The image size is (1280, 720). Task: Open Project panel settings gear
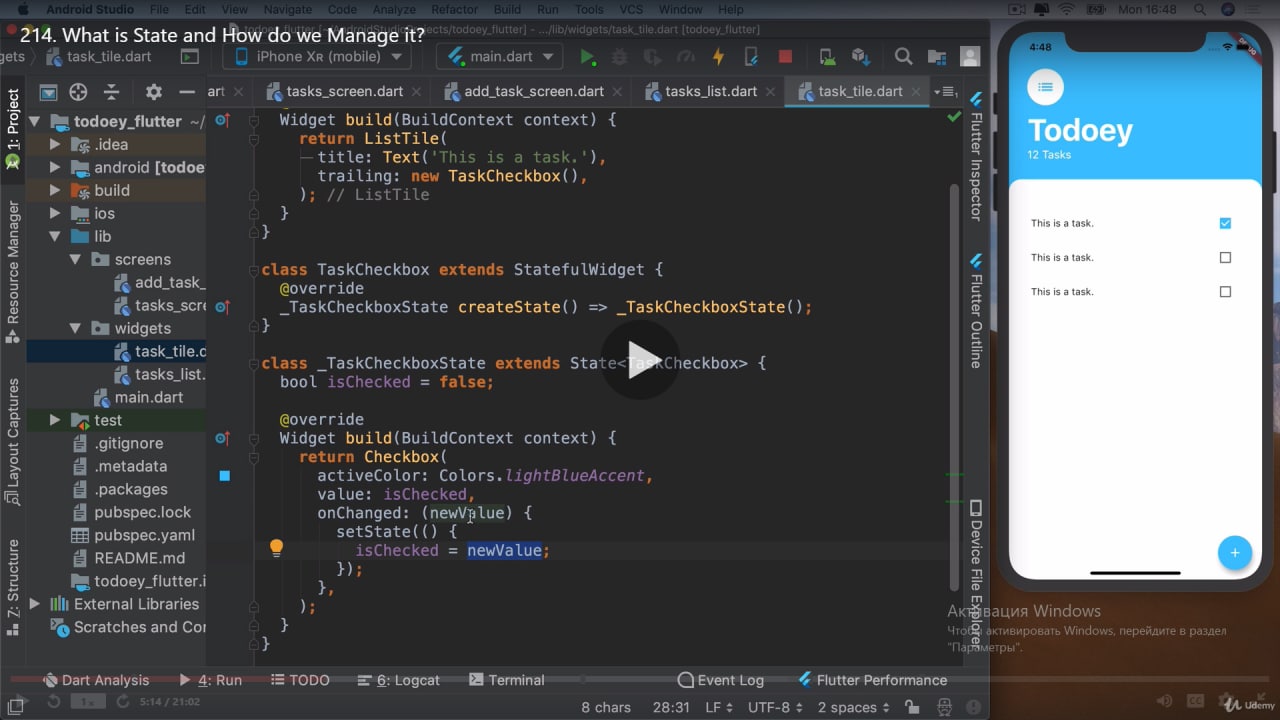153,92
